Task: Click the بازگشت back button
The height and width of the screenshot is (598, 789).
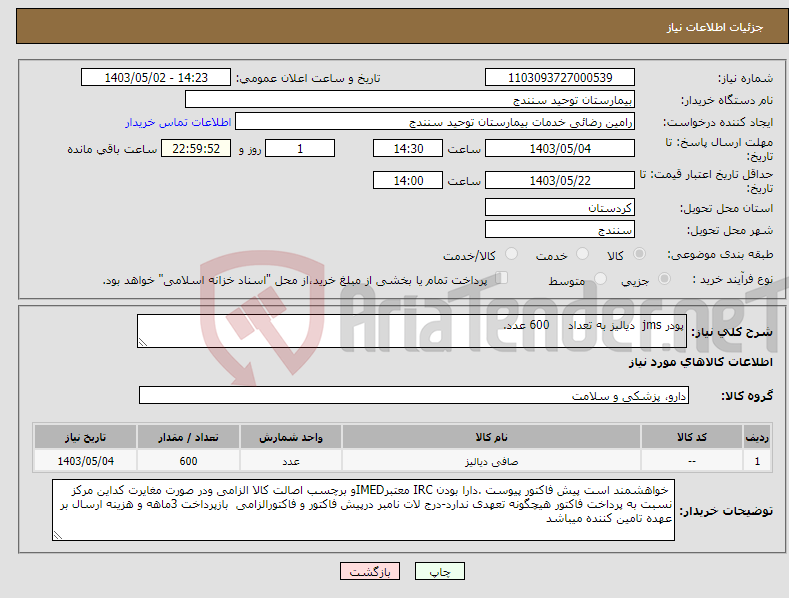Action: pos(370,571)
